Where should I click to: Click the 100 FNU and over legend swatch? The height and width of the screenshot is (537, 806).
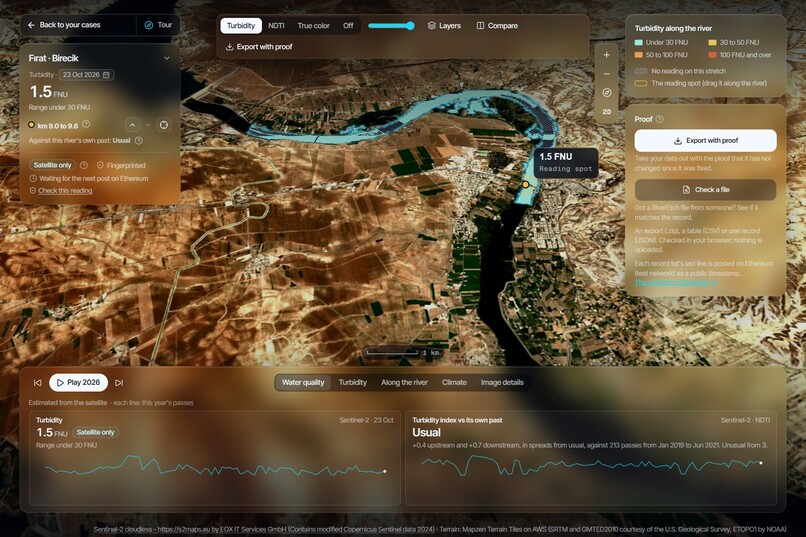[712, 55]
